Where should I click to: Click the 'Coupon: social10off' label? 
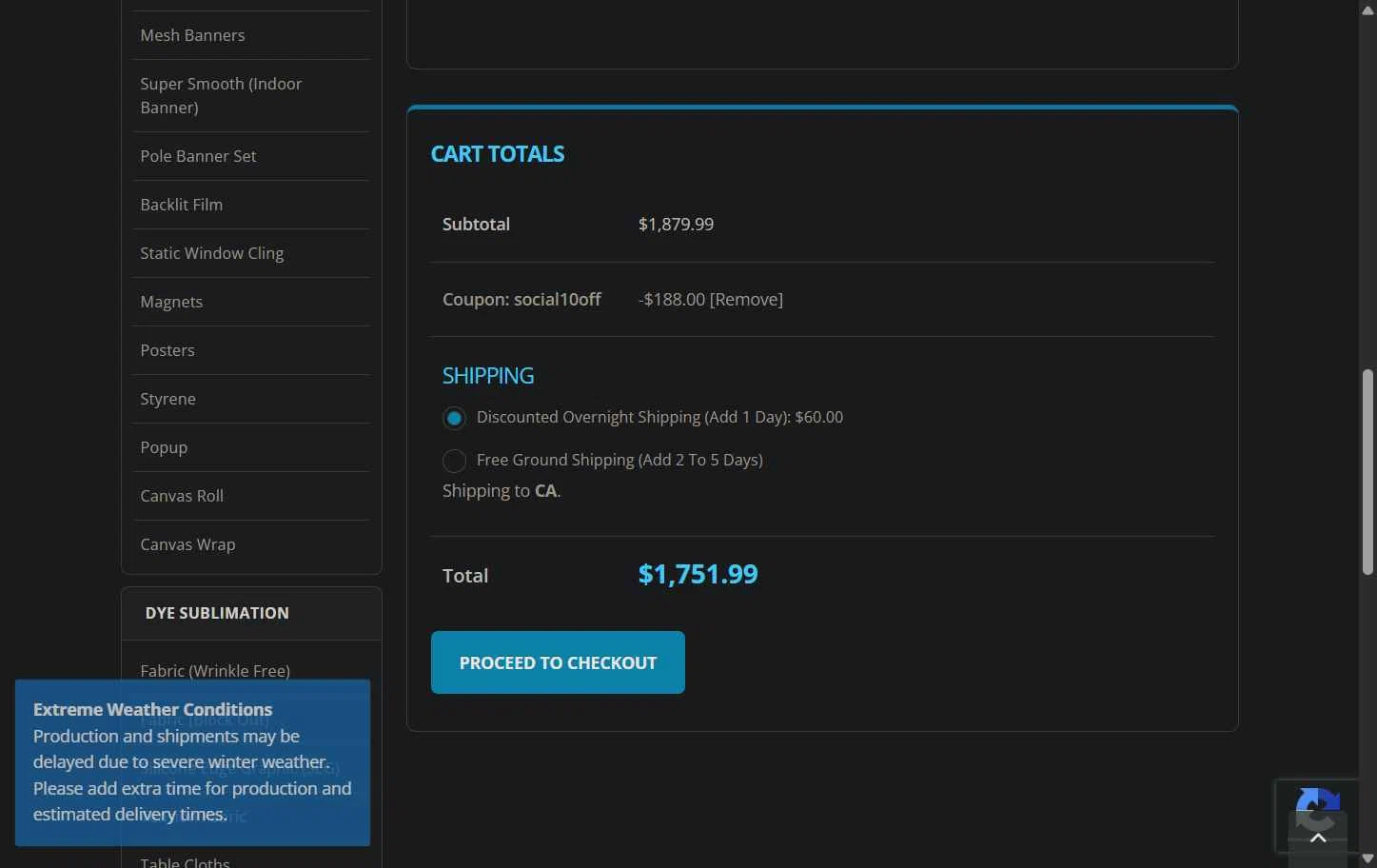click(521, 299)
